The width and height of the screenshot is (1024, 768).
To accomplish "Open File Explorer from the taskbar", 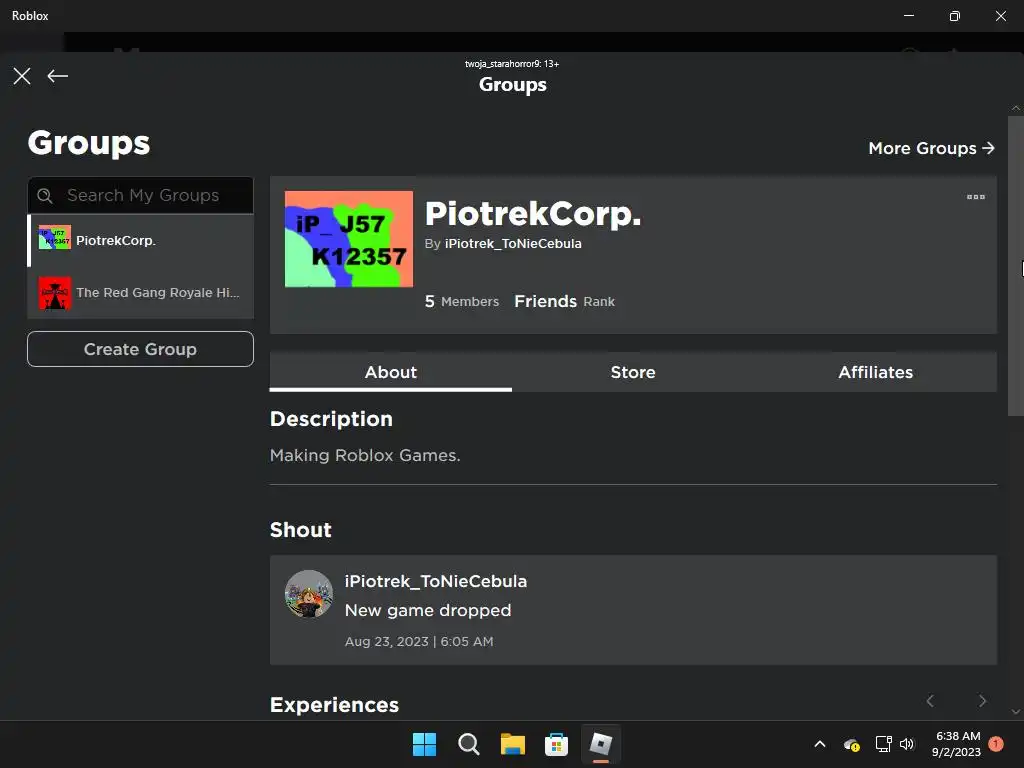I will pos(513,744).
